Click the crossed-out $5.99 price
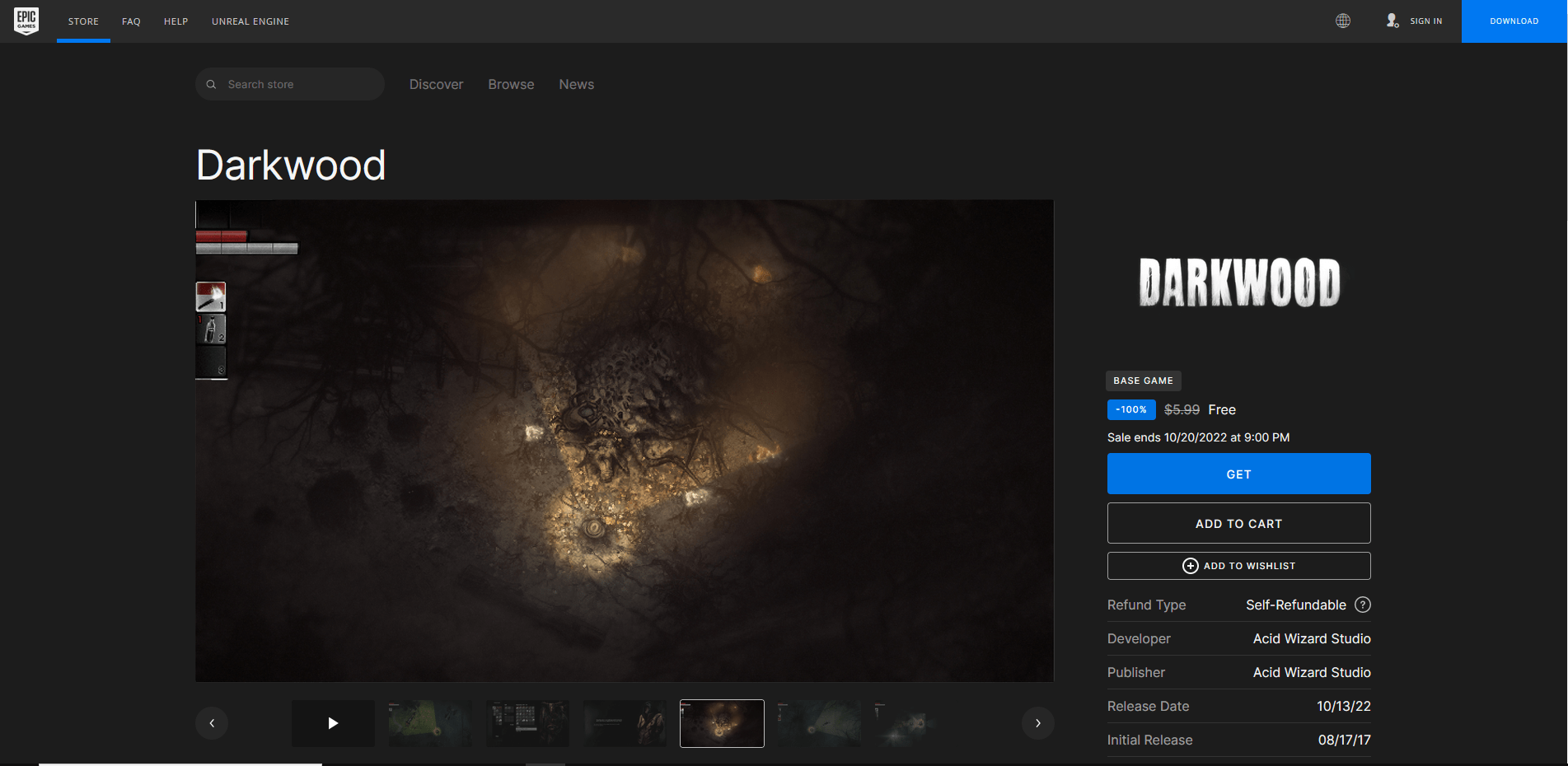This screenshot has height=766, width=1568. point(1182,409)
